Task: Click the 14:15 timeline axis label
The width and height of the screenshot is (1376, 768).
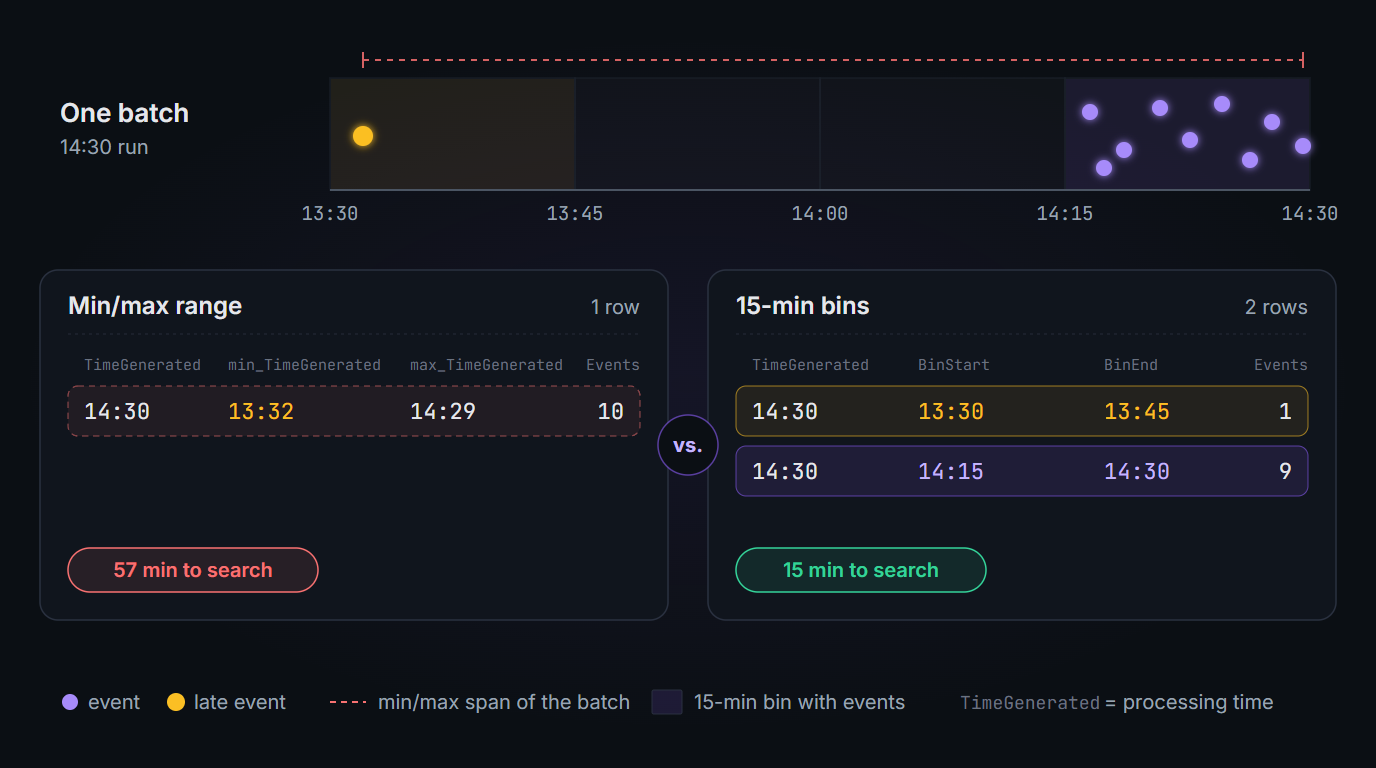Action: (1065, 213)
